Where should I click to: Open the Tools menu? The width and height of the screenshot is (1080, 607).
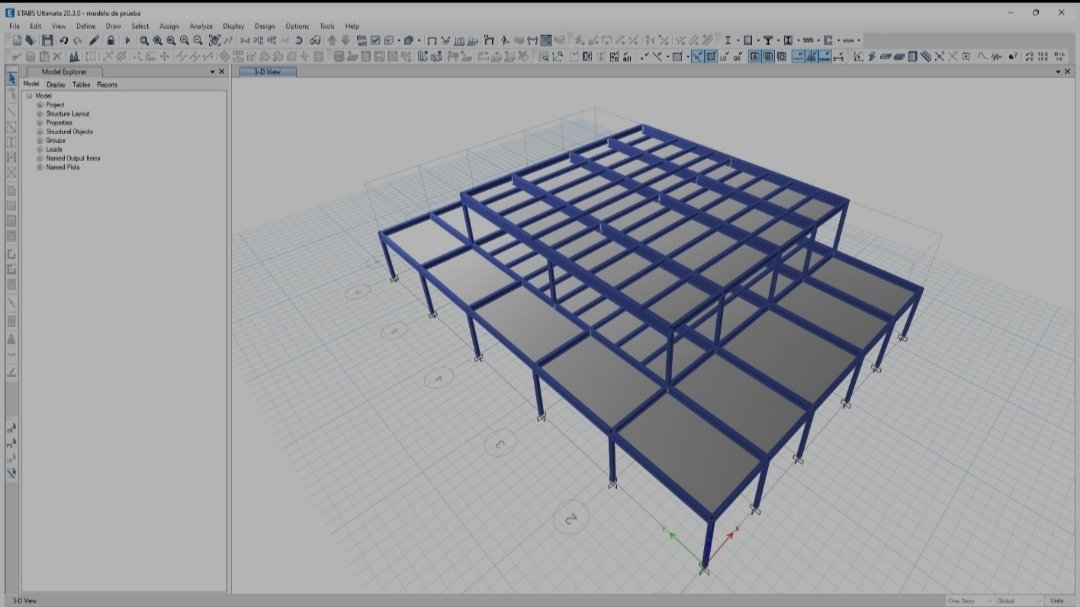[327, 26]
